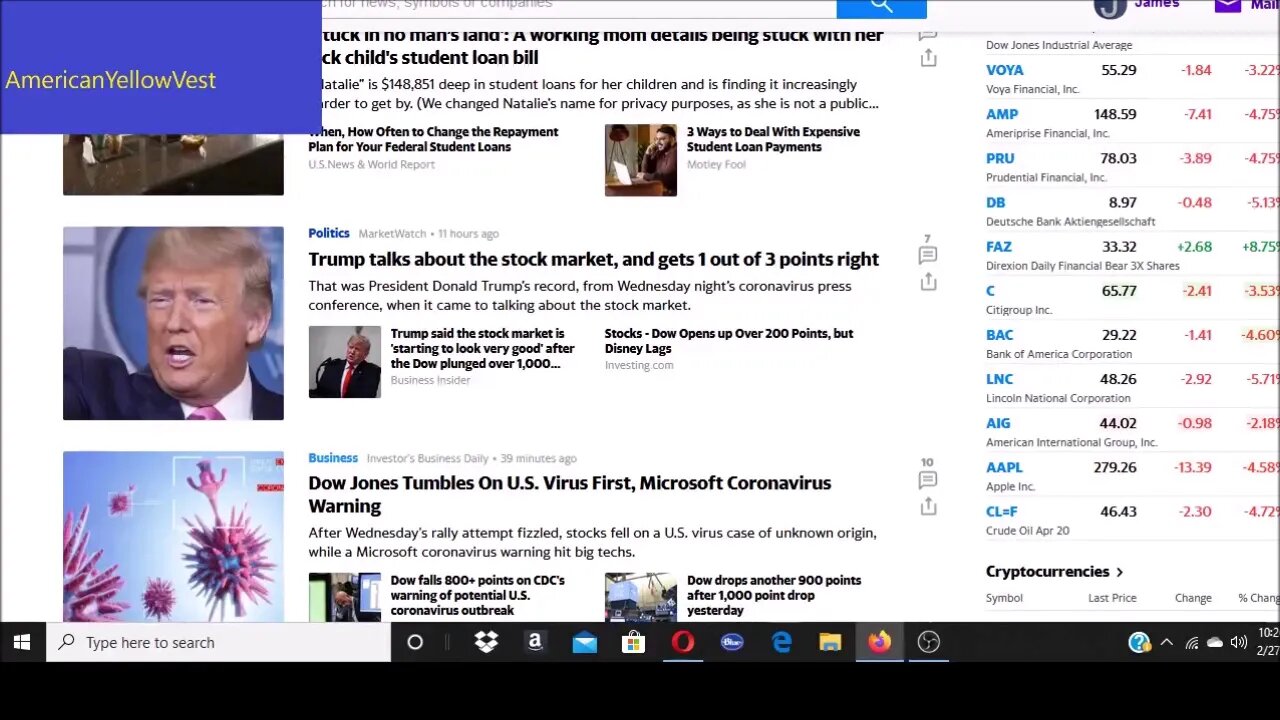Open 'Dow falls 800+ points on CDC's warning' story
Screen dimensions: 1280x720
pyautogui.click(x=477, y=595)
